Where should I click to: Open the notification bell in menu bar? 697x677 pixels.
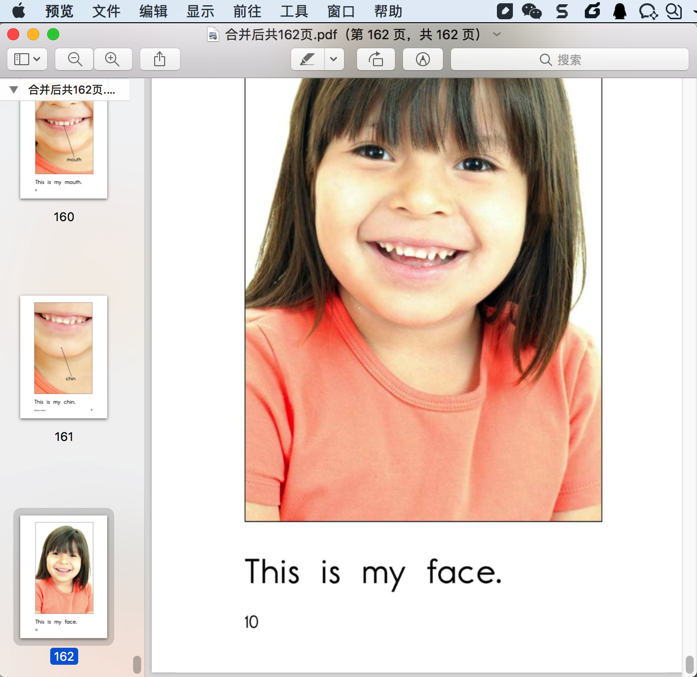pos(620,12)
